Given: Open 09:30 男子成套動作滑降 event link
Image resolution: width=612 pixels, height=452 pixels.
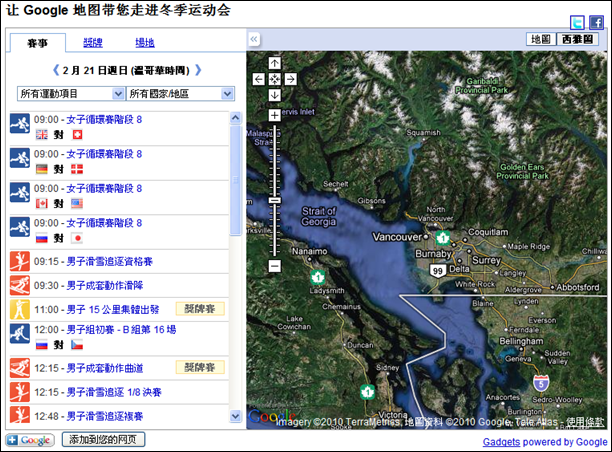Looking at the screenshot, I should [105, 285].
